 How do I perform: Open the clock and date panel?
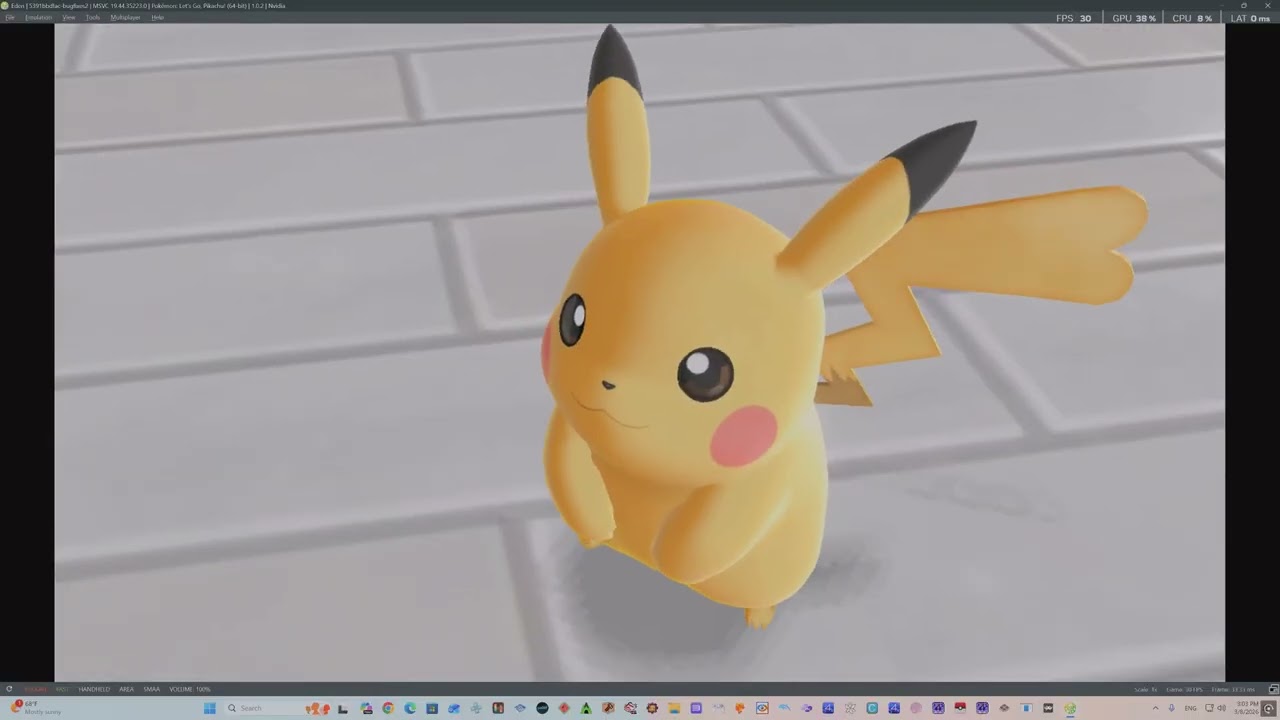(1246, 708)
